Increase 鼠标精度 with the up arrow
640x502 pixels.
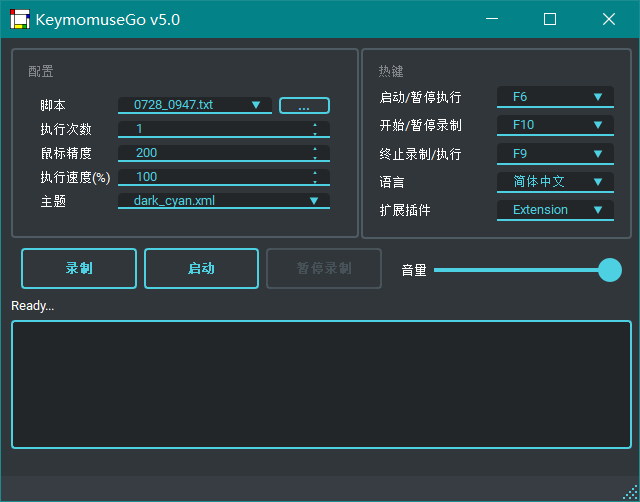(x=315, y=149)
